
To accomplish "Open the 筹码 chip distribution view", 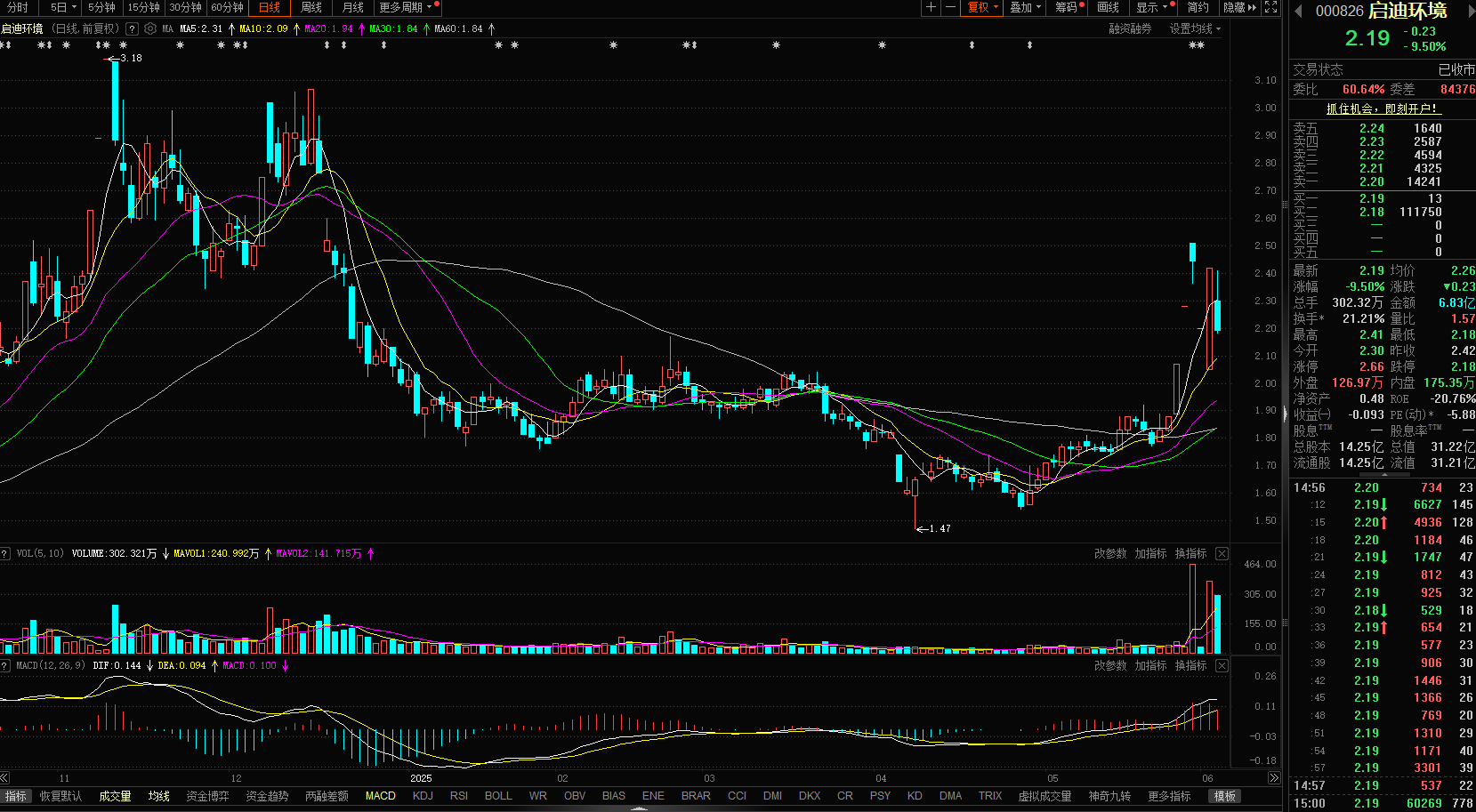I will [1069, 7].
